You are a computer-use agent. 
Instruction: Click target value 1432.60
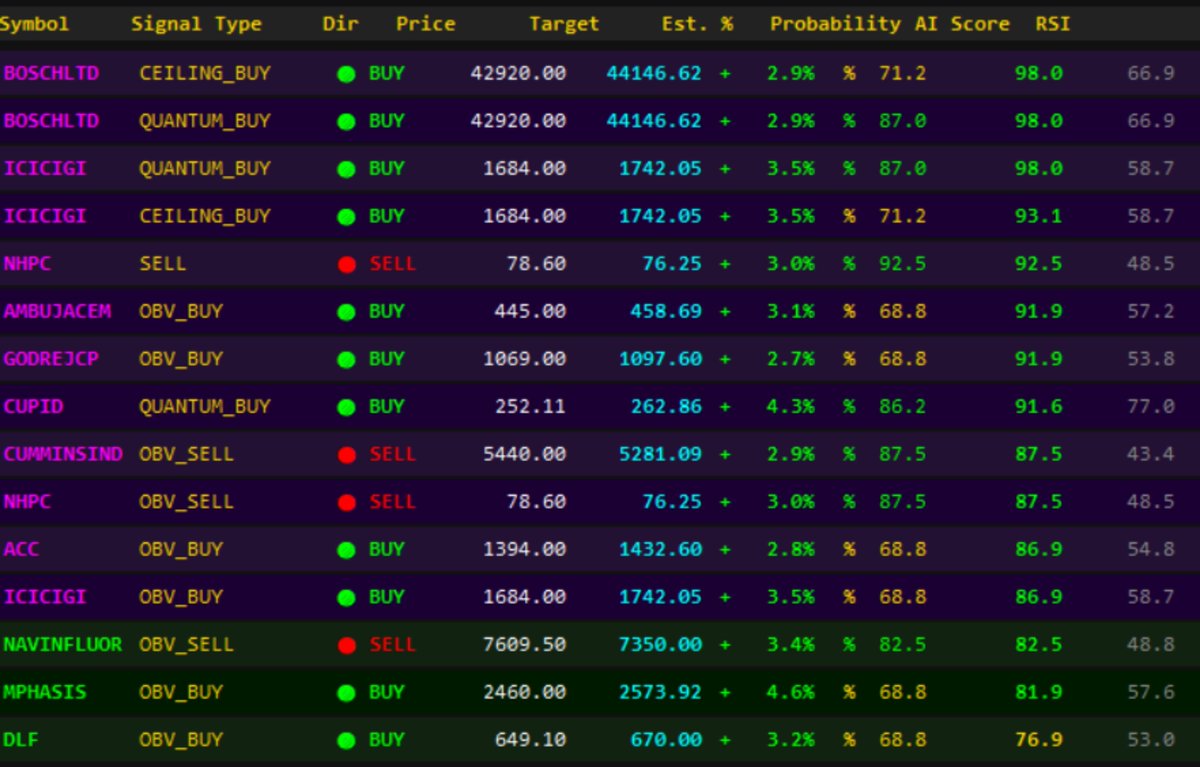point(660,549)
